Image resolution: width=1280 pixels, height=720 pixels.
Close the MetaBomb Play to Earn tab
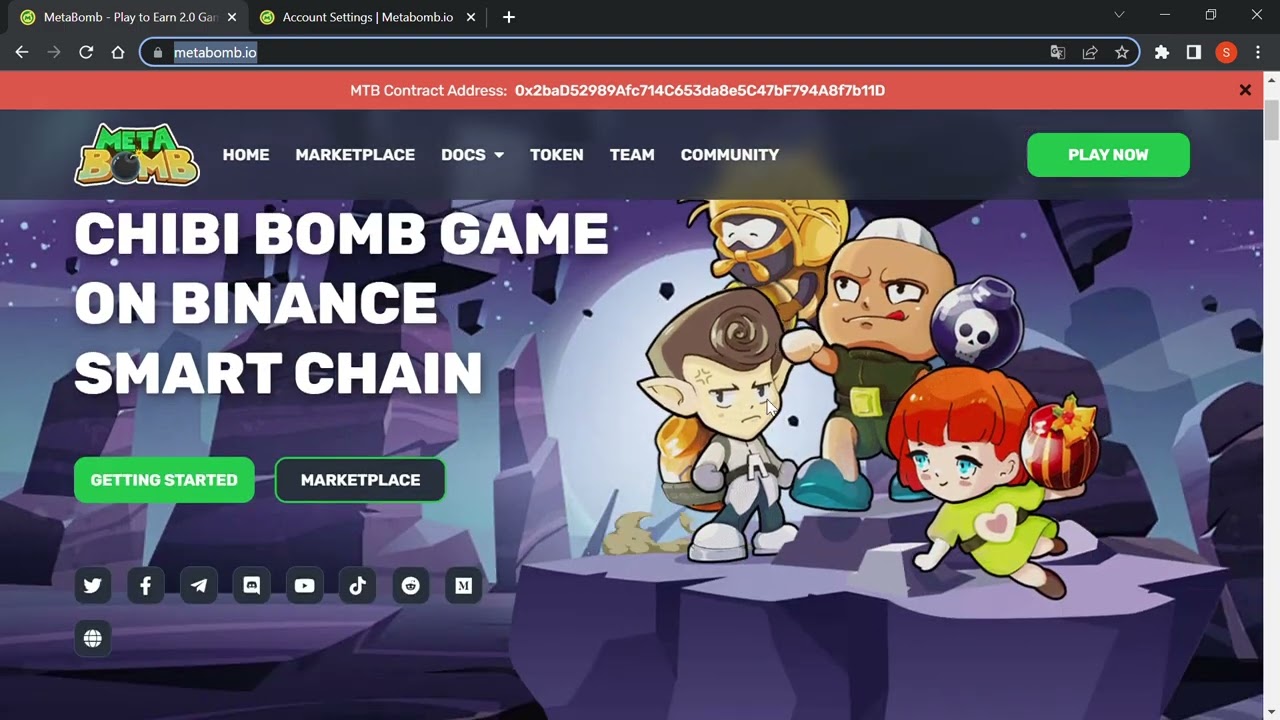point(232,17)
